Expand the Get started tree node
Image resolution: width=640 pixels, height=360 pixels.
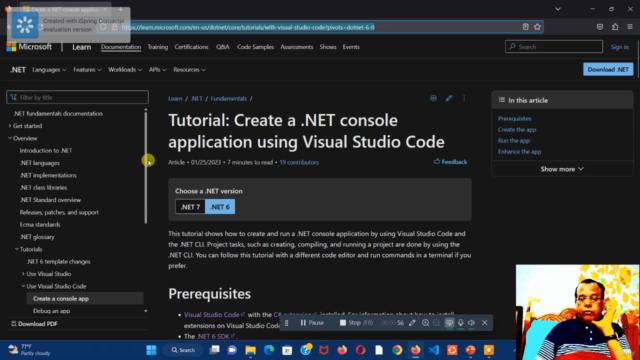(10, 126)
